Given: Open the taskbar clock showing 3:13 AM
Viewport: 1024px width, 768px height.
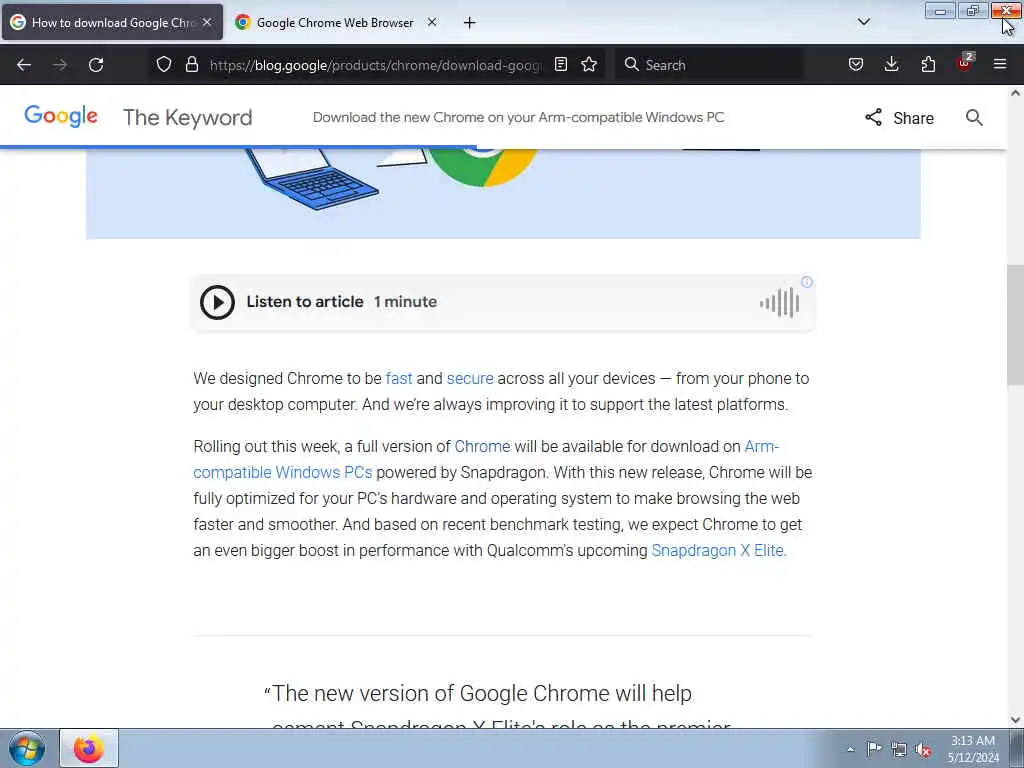Looking at the screenshot, I should point(973,749).
